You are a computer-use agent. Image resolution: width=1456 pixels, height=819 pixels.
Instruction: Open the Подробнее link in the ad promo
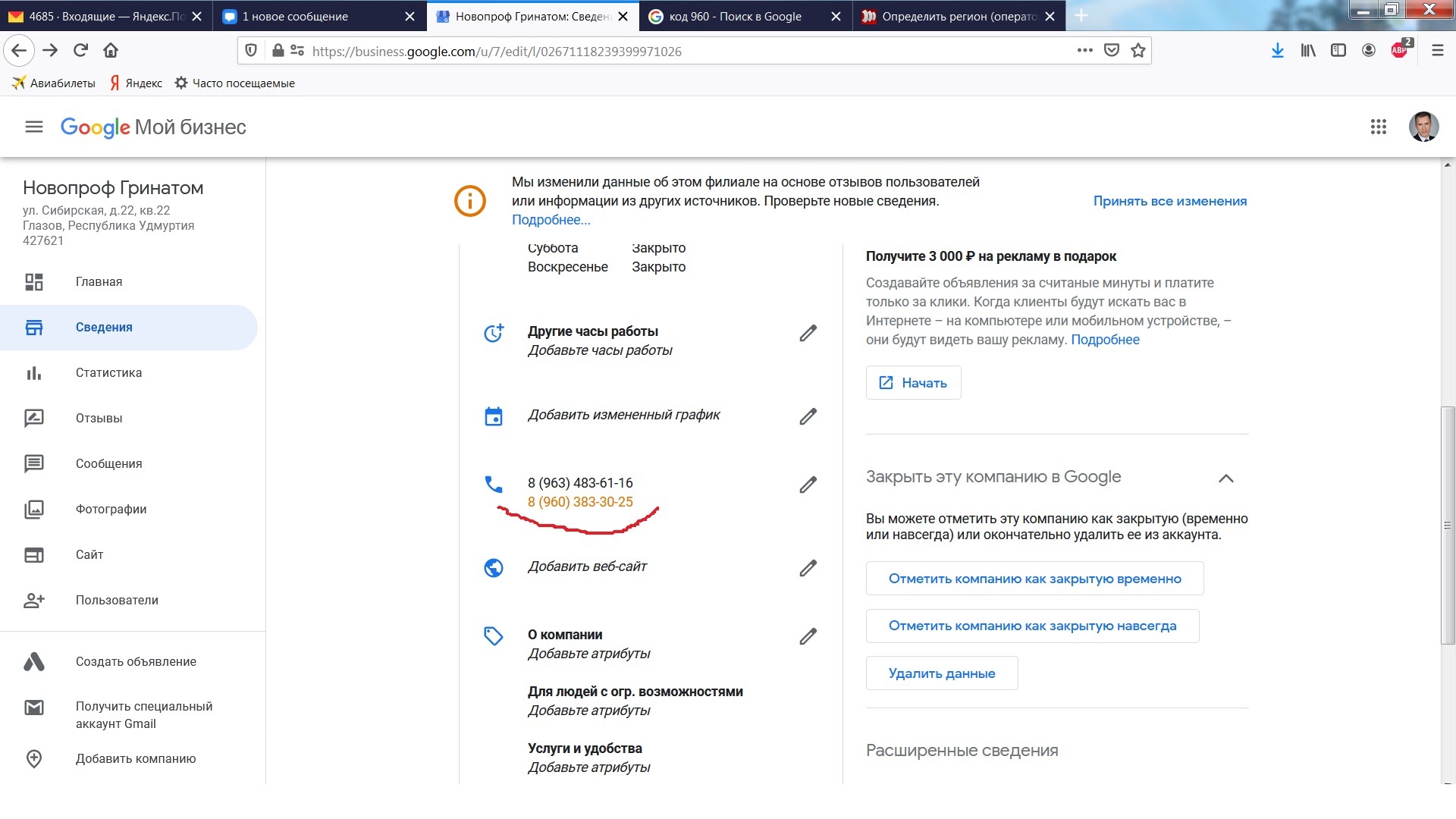pyautogui.click(x=1105, y=340)
